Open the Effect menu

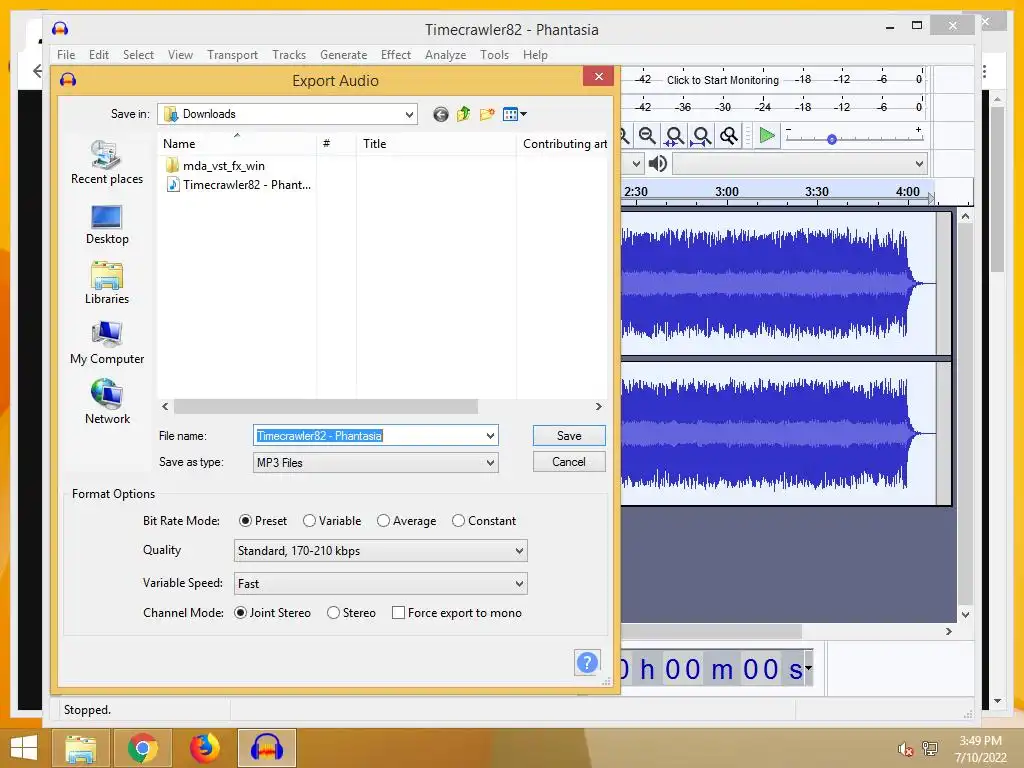396,55
